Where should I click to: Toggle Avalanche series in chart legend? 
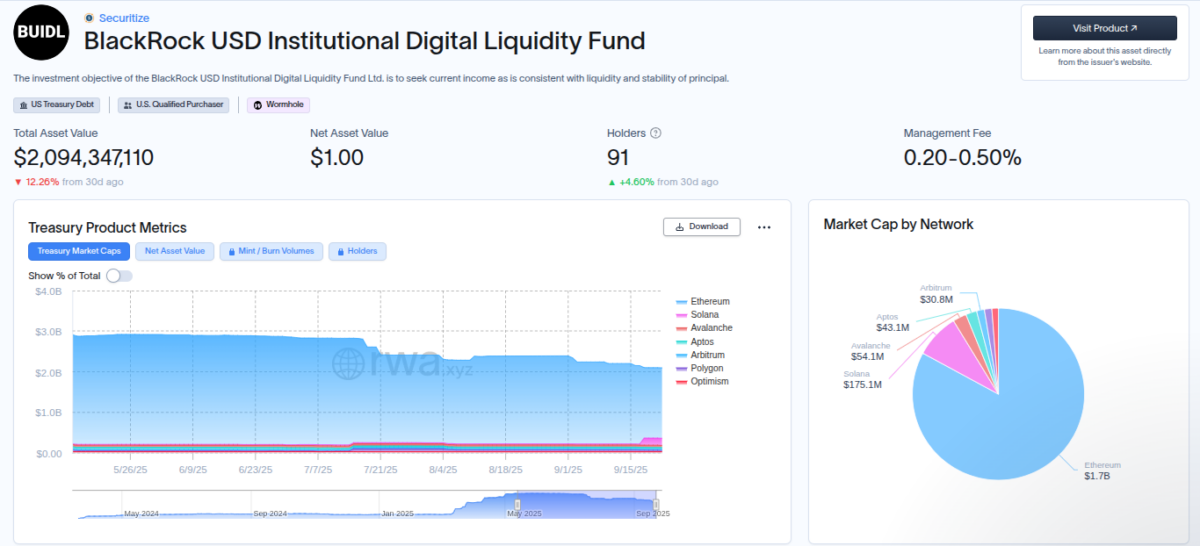(x=704, y=328)
